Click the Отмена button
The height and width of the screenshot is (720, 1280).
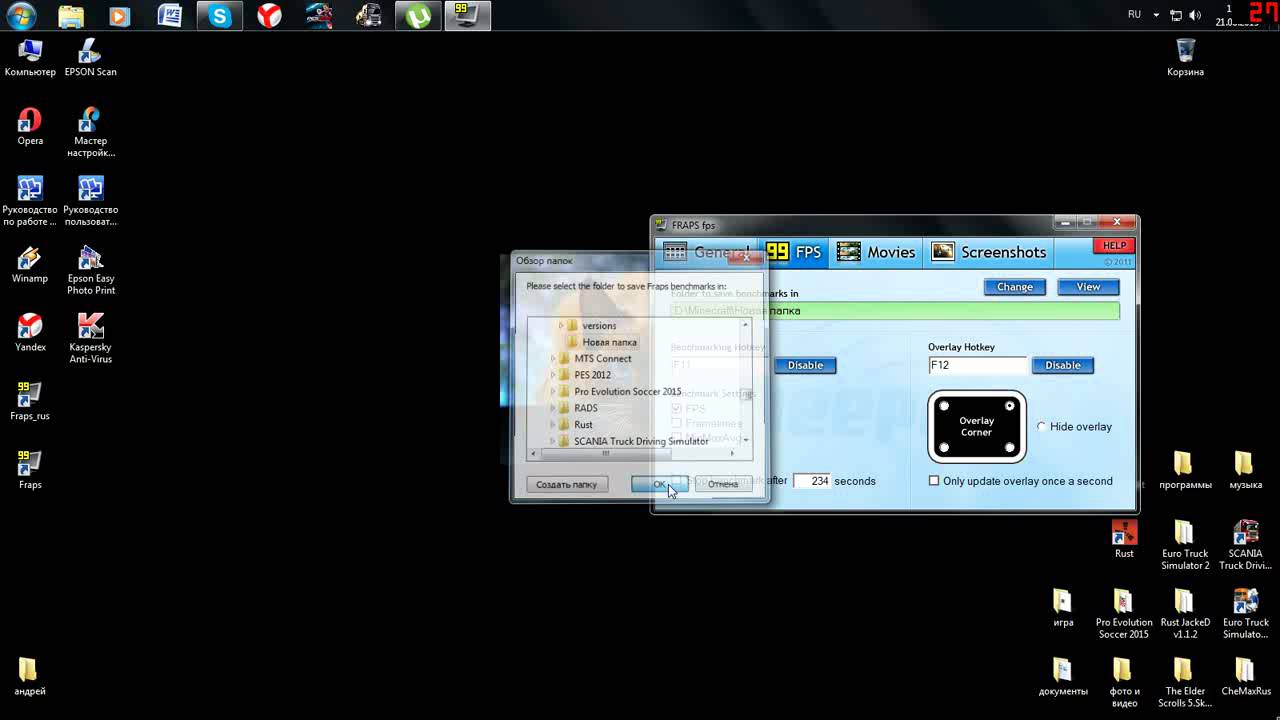pos(723,484)
